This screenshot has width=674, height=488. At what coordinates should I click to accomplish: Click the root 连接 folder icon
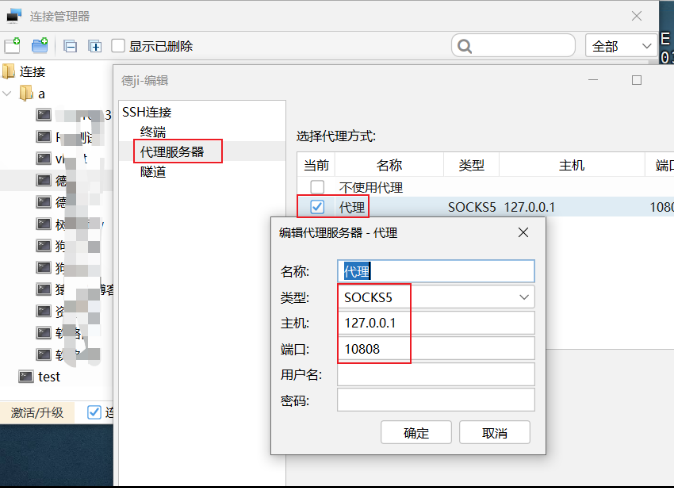pyautogui.click(x=9, y=72)
